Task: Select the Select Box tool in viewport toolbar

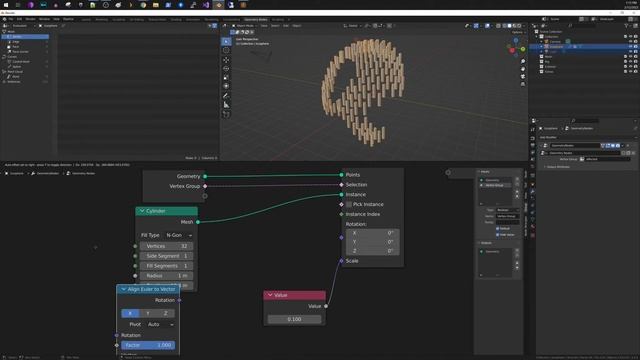Action: [x=226, y=41]
